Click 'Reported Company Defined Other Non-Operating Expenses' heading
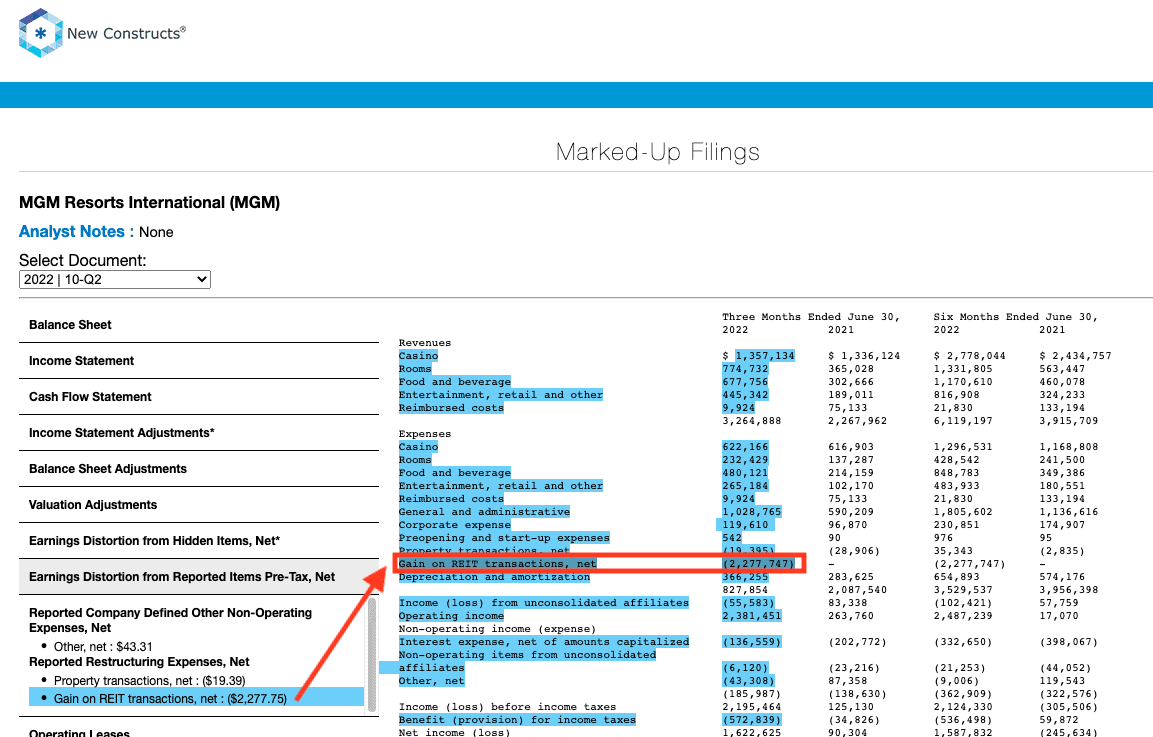The height and width of the screenshot is (737, 1153). tap(171, 620)
